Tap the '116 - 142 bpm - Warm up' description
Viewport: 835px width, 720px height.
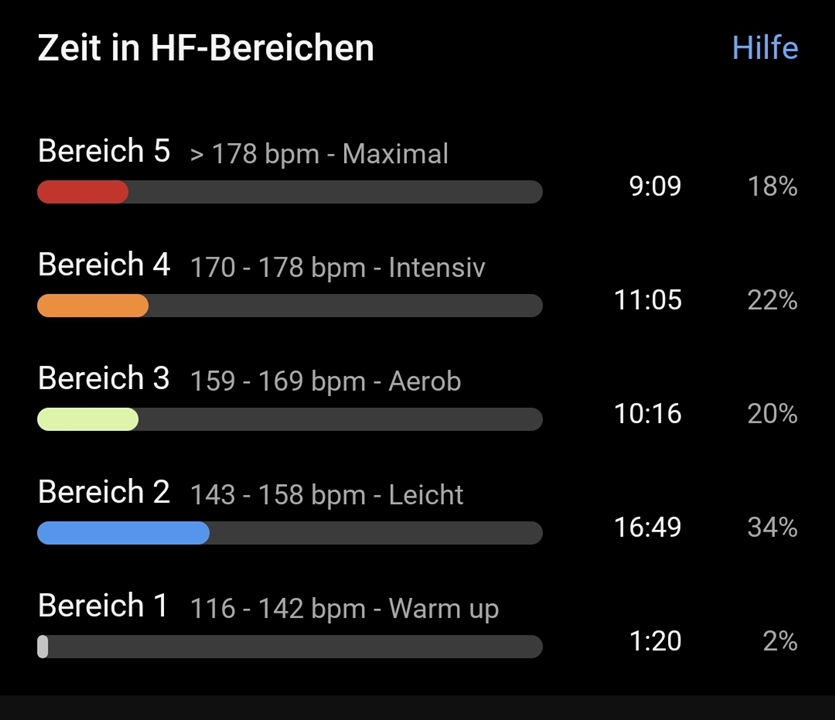tap(345, 609)
